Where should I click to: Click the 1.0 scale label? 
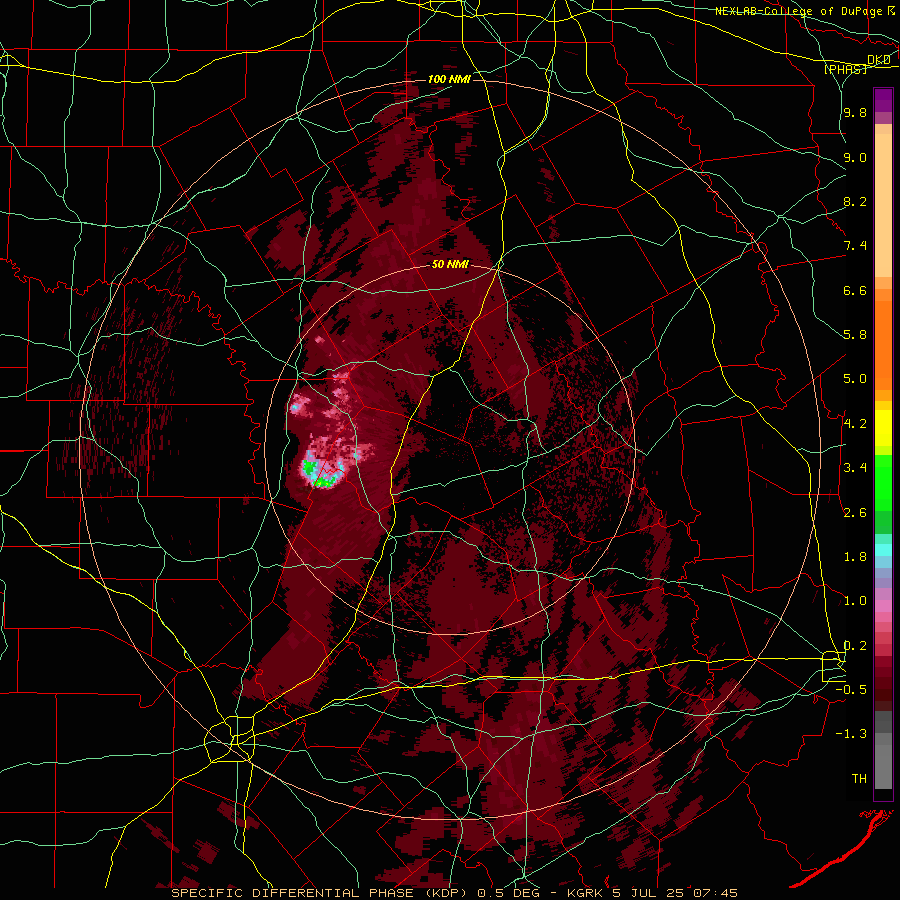tap(855, 601)
